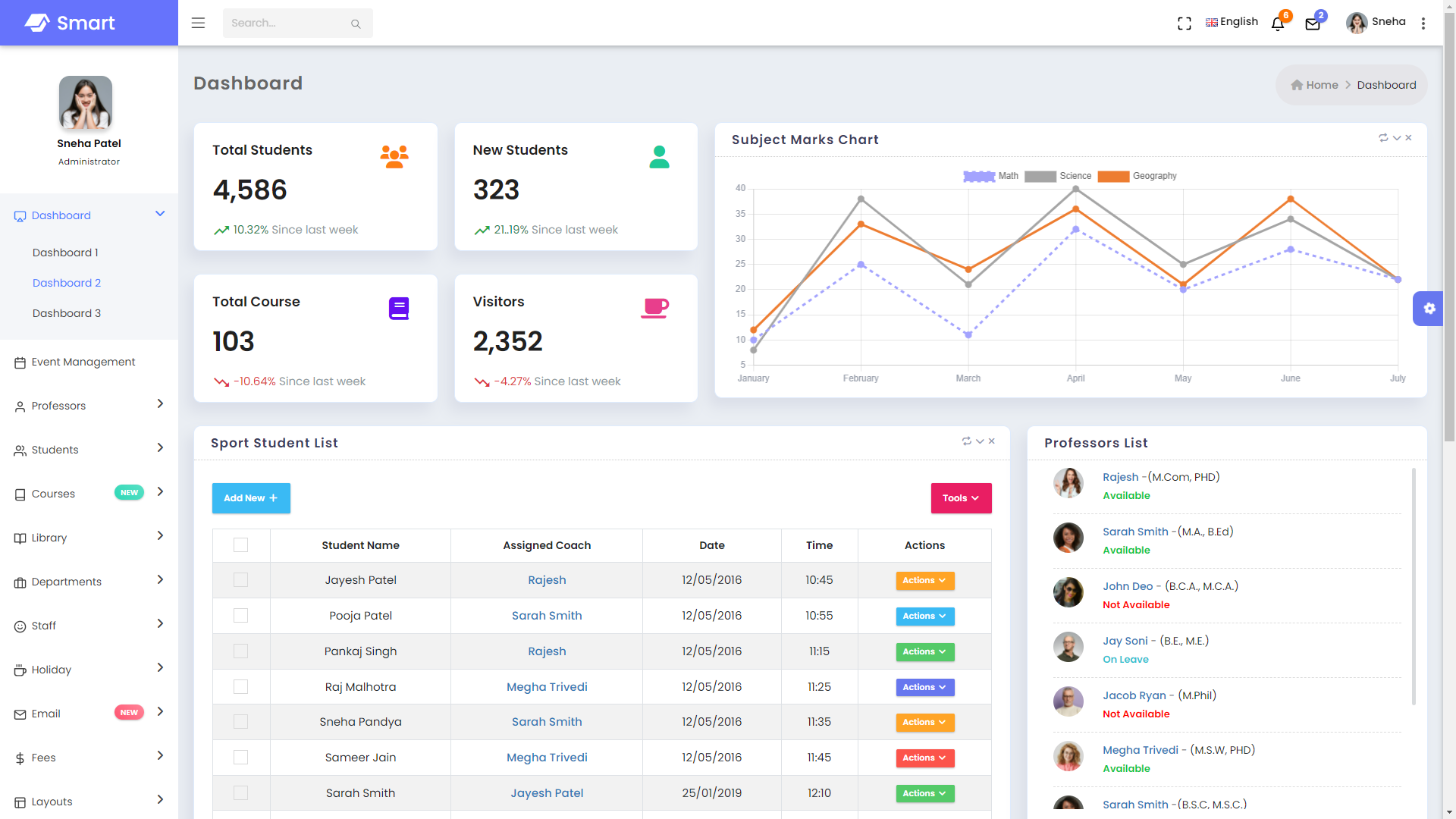Tick the Pooja Patel row checkbox
This screenshot has height=819, width=1456.
tap(240, 616)
